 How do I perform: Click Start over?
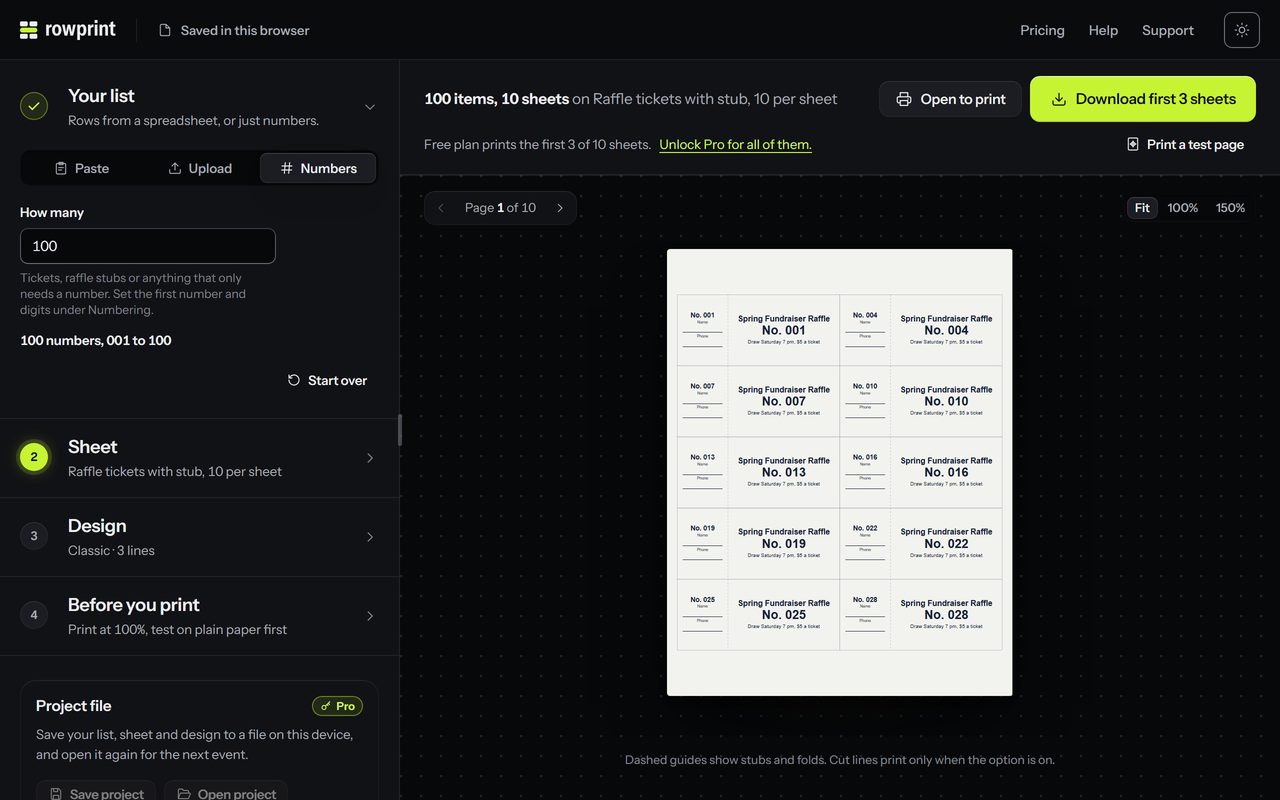[x=327, y=380]
